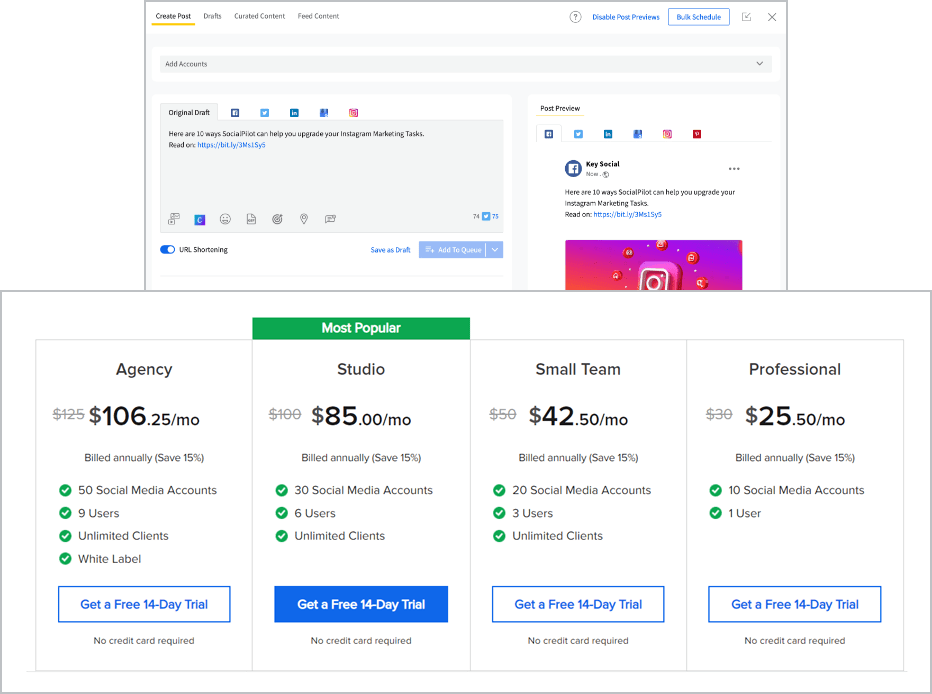Start the free trial for the Agency plan
Screen dimensions: 932x694
[144, 604]
